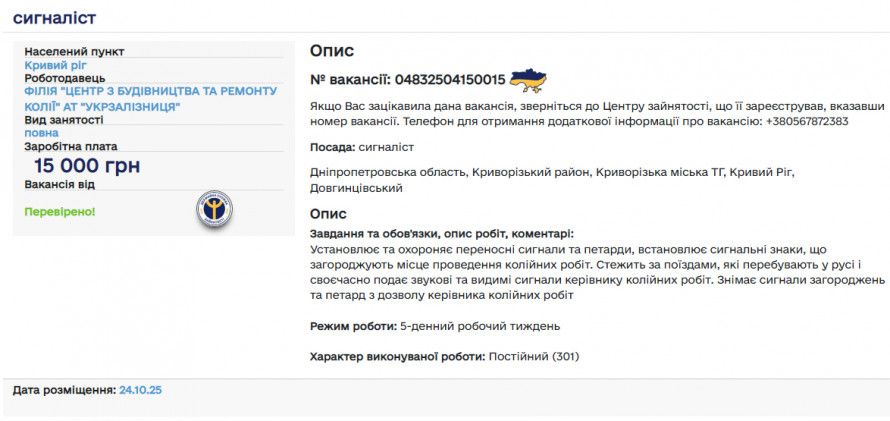
Task: Click the Ukraine map icon beside vacancy number
Action: pos(528,80)
